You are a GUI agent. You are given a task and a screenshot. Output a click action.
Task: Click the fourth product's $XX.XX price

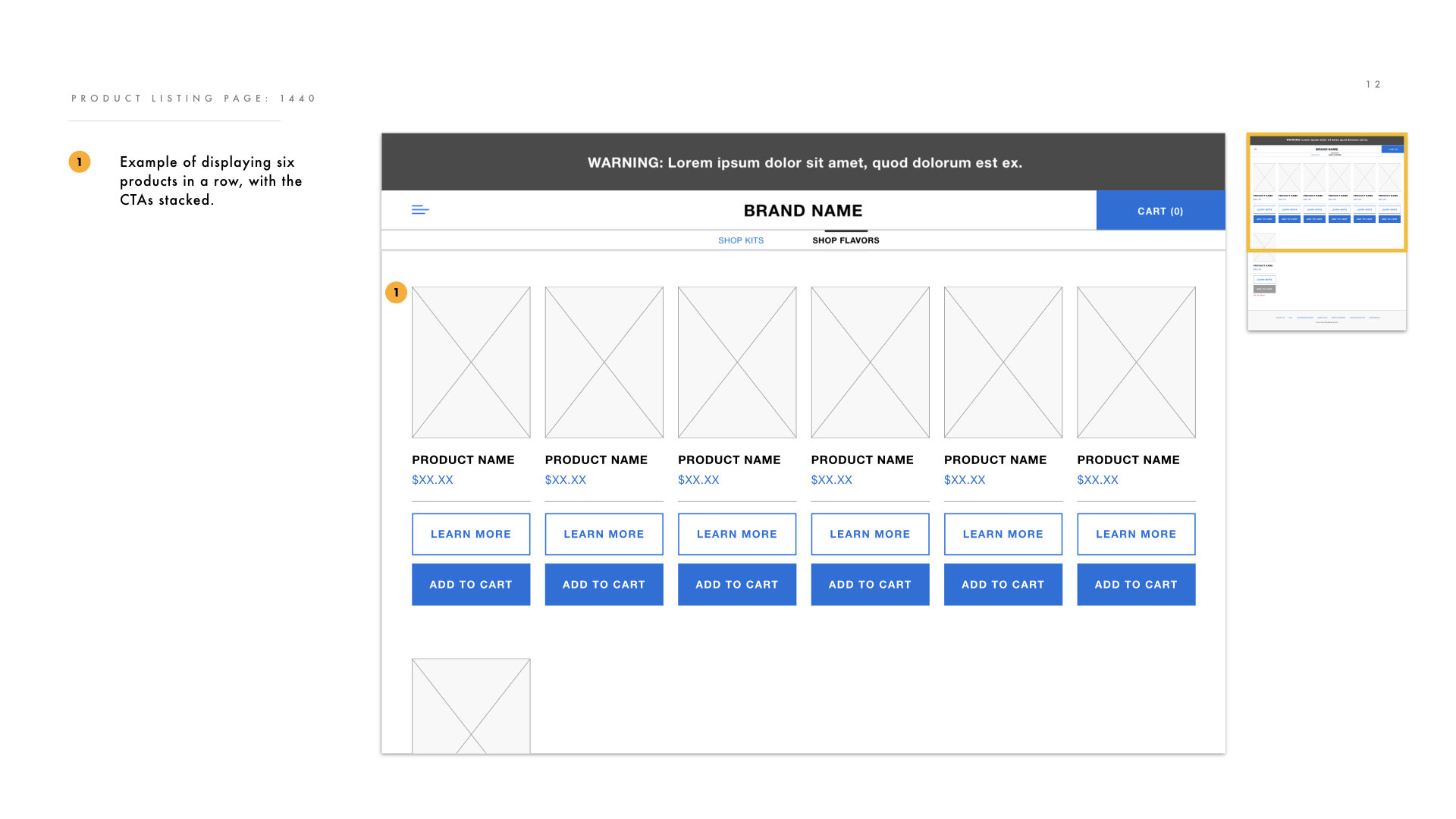coord(832,479)
